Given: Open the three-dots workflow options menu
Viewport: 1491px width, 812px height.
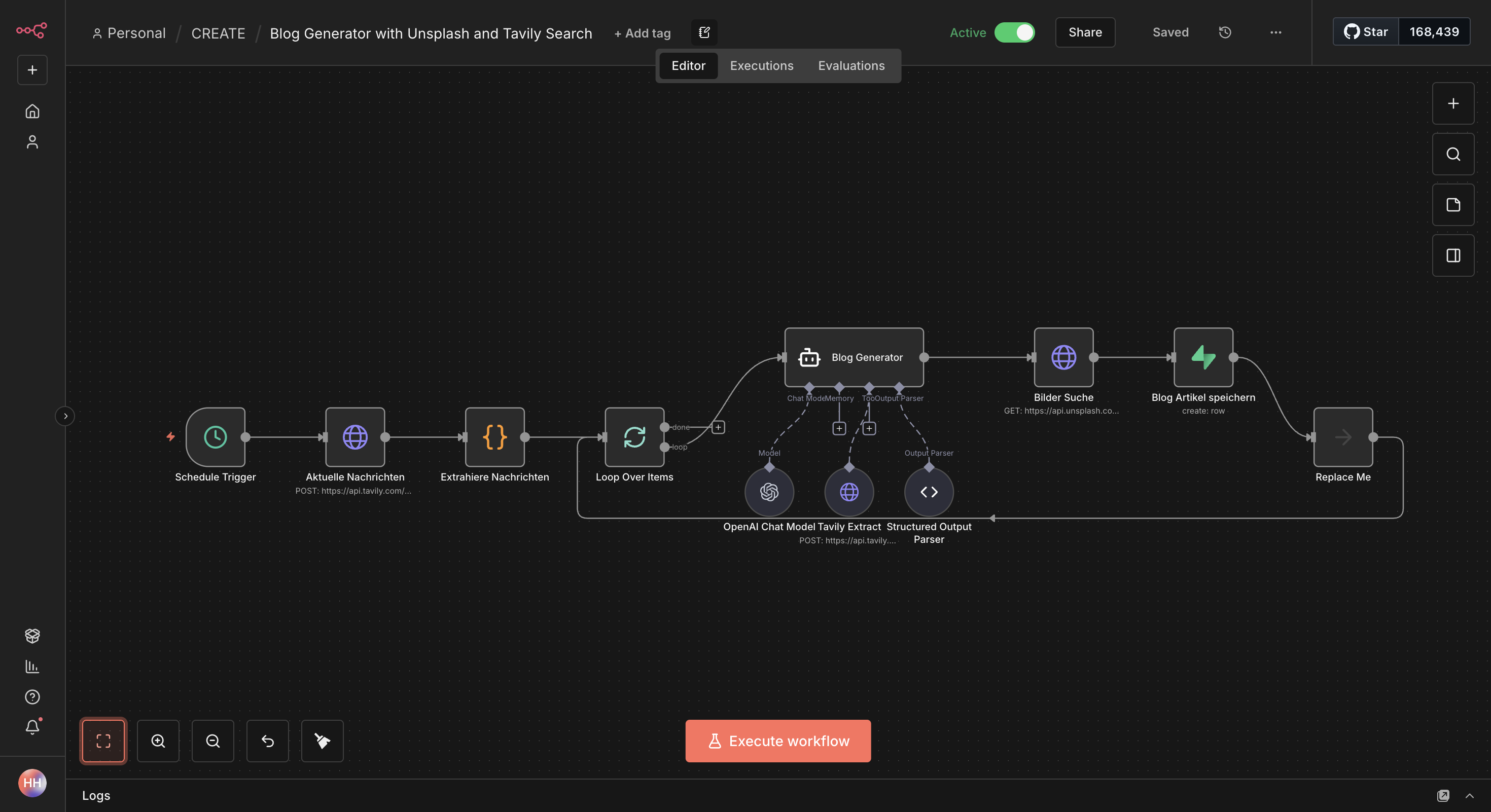Looking at the screenshot, I should (x=1275, y=32).
